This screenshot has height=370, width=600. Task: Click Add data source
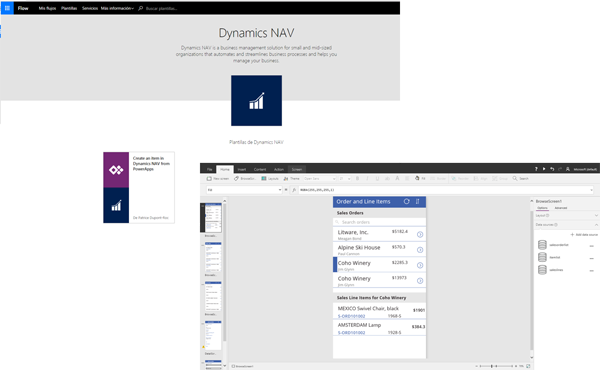584,235
